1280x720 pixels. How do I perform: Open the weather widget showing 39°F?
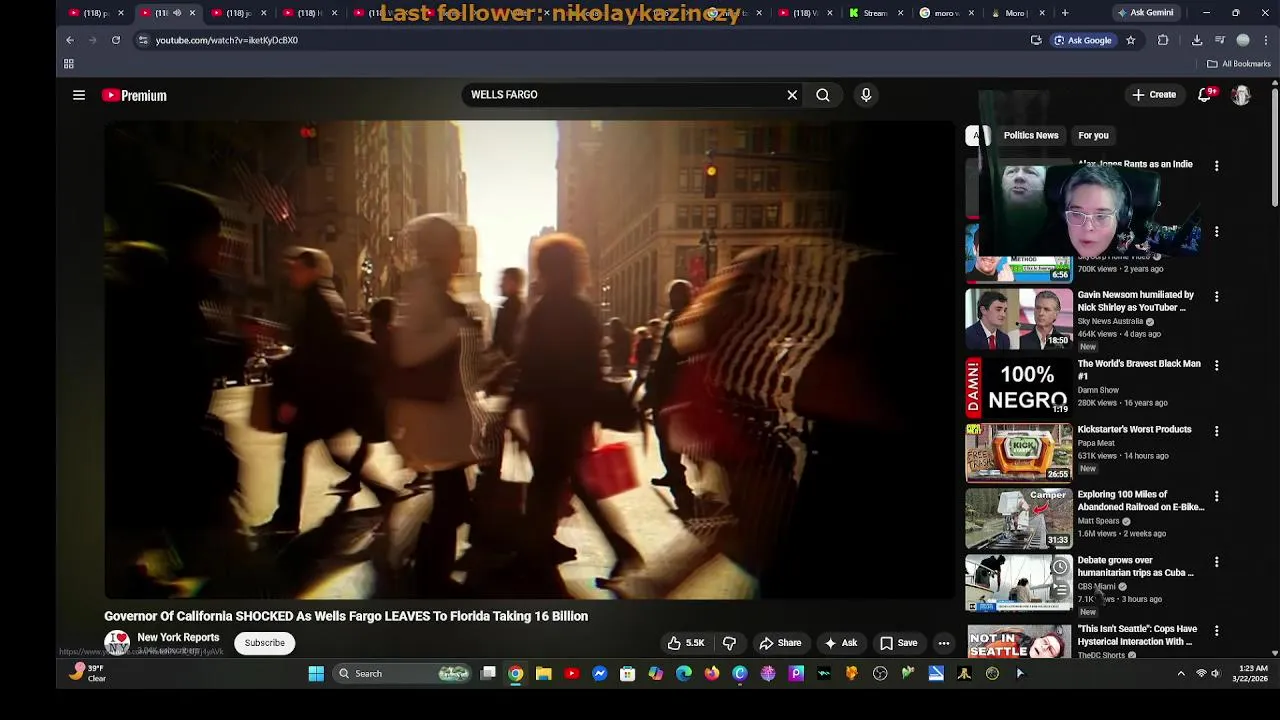[88, 673]
